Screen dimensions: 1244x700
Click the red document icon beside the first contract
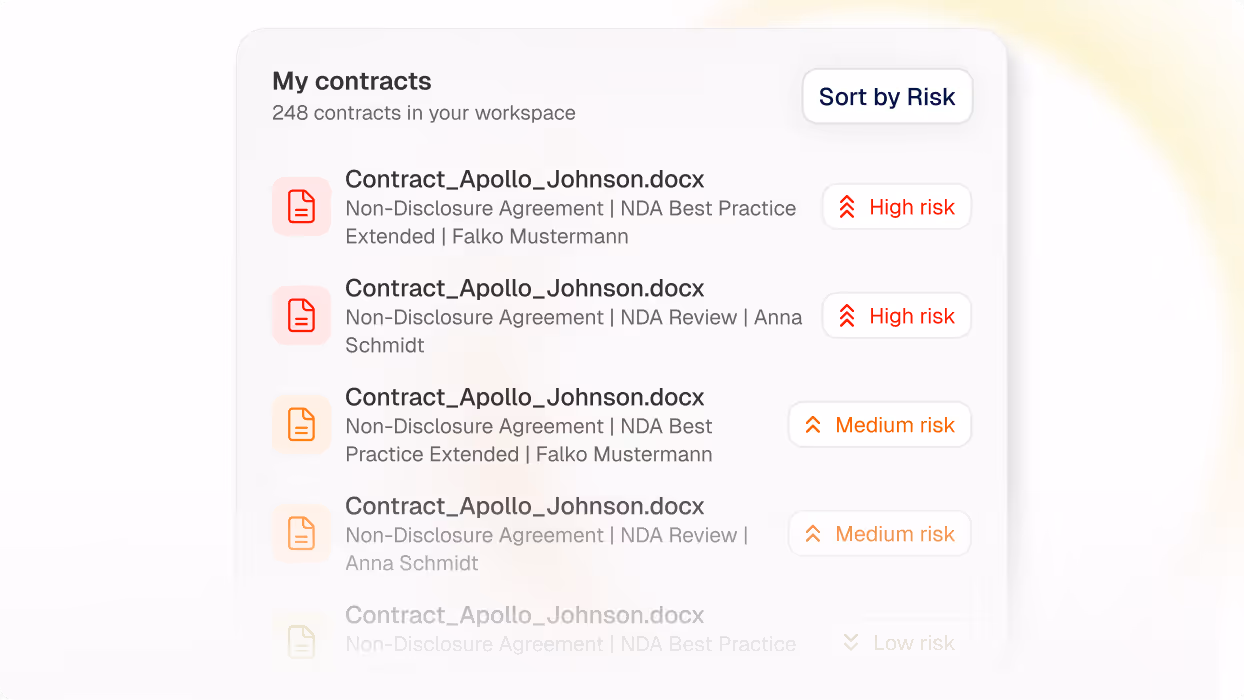point(301,206)
